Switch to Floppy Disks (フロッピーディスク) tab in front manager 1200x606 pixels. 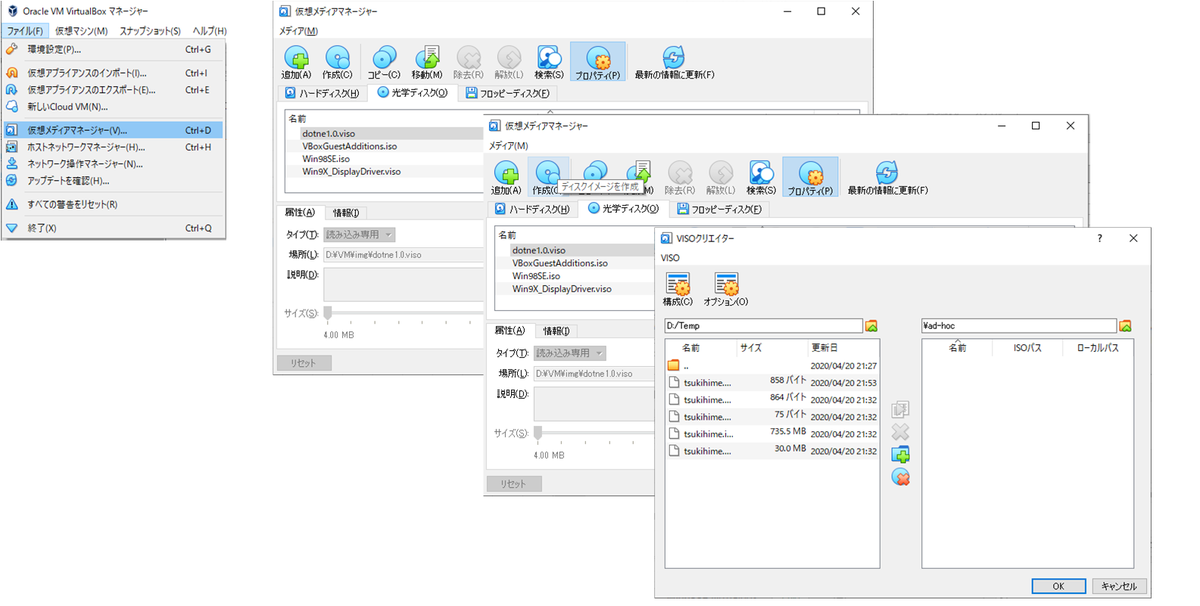[x=718, y=209]
